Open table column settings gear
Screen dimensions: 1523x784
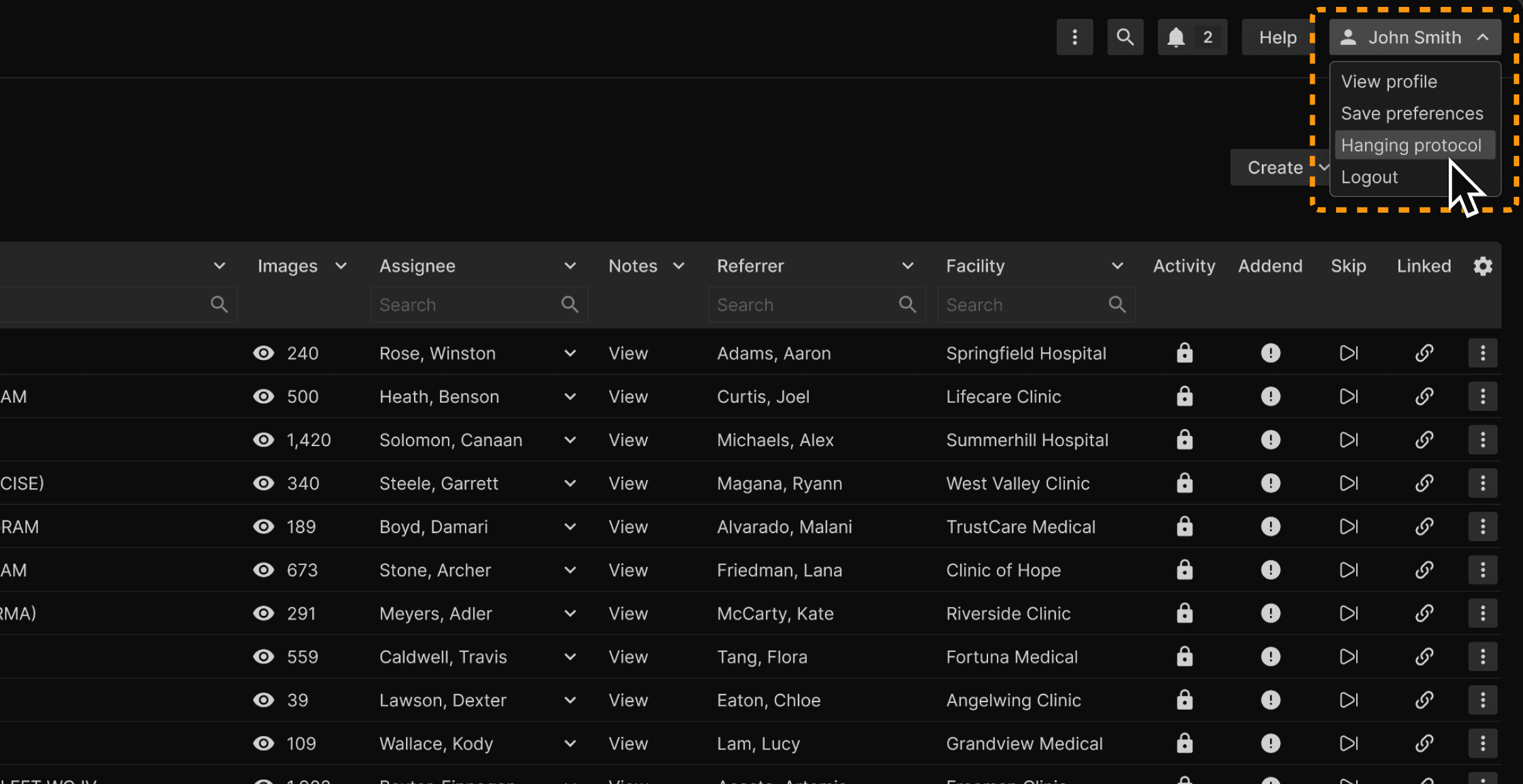[1483, 266]
